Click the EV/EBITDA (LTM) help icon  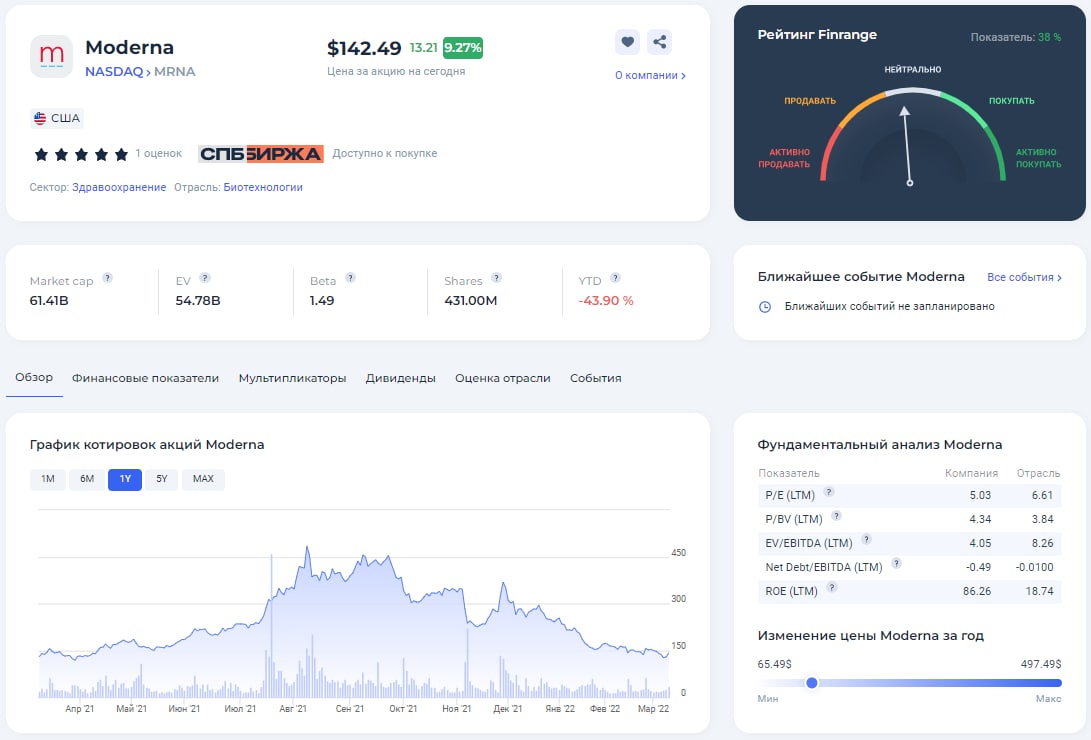click(866, 539)
